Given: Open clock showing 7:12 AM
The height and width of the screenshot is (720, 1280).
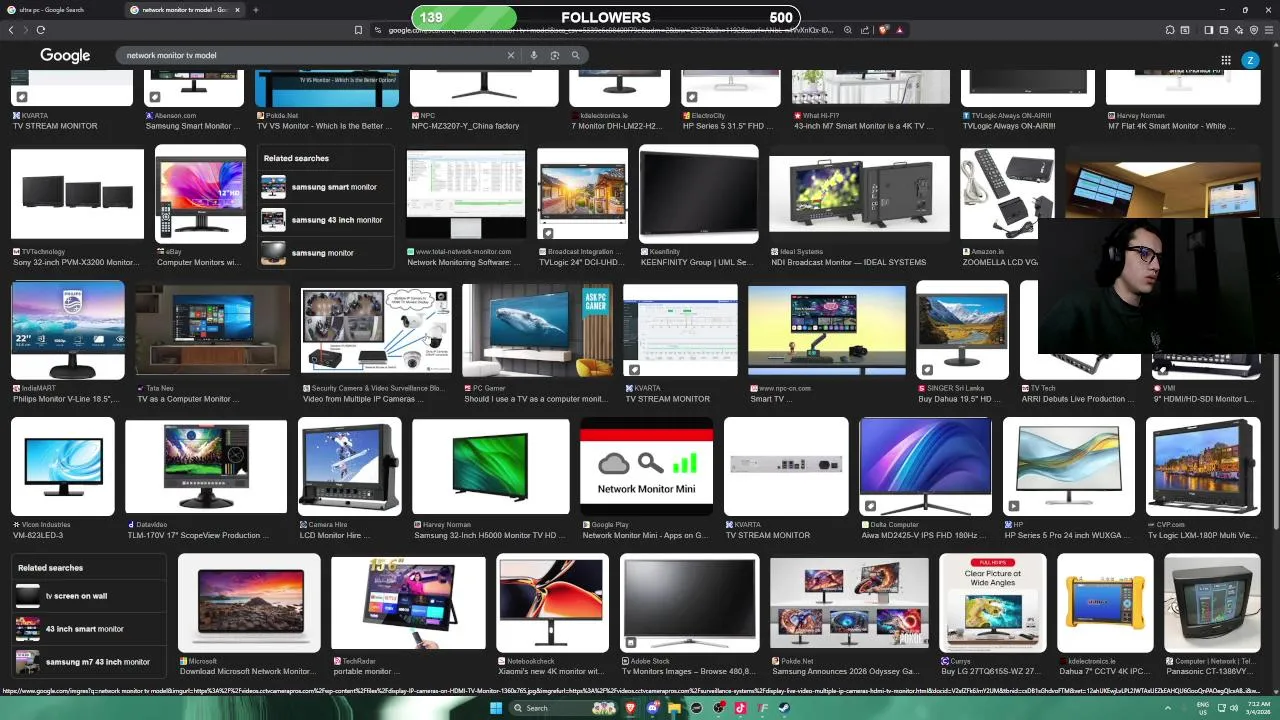Looking at the screenshot, I should pos(1259,708).
